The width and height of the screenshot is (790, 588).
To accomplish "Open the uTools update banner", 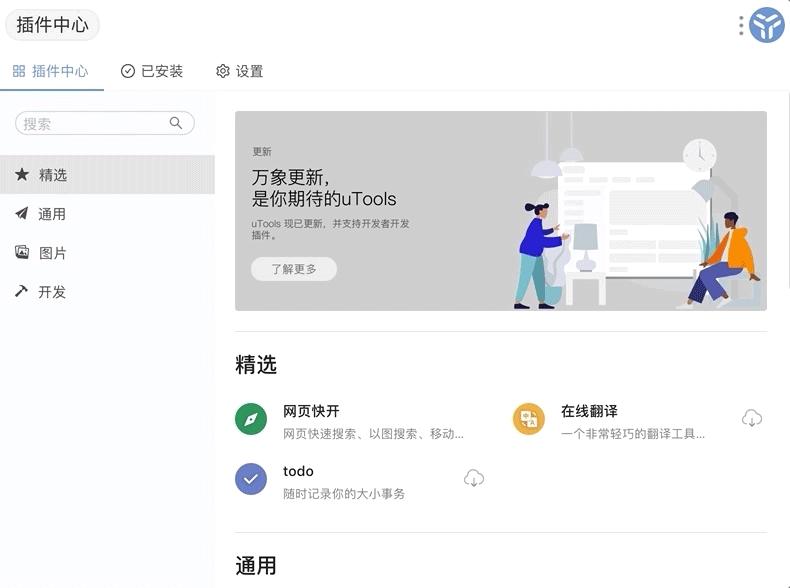I will click(x=501, y=211).
